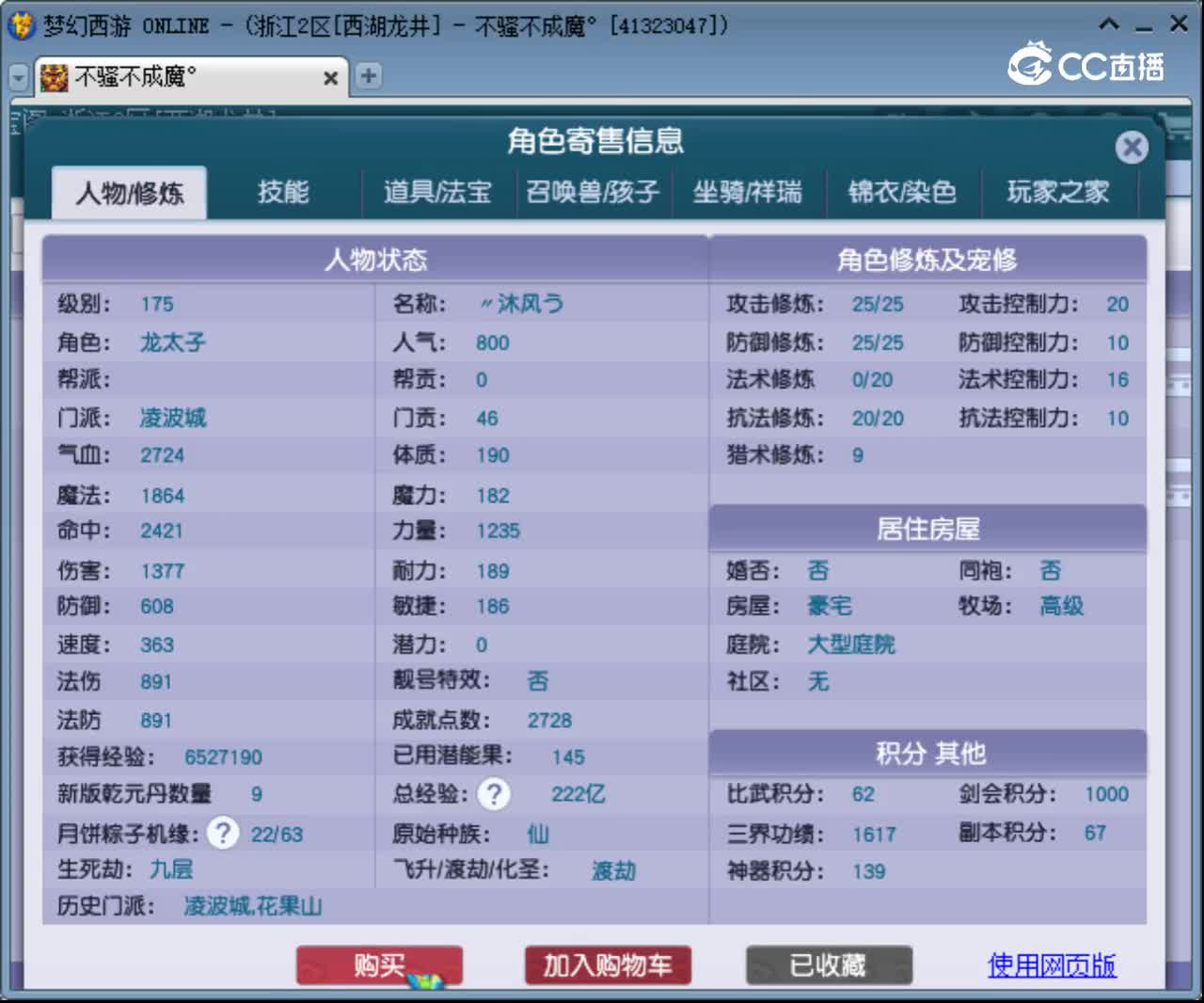Select the 飞升/渡劫/化圣 value 渡劫

tap(614, 870)
